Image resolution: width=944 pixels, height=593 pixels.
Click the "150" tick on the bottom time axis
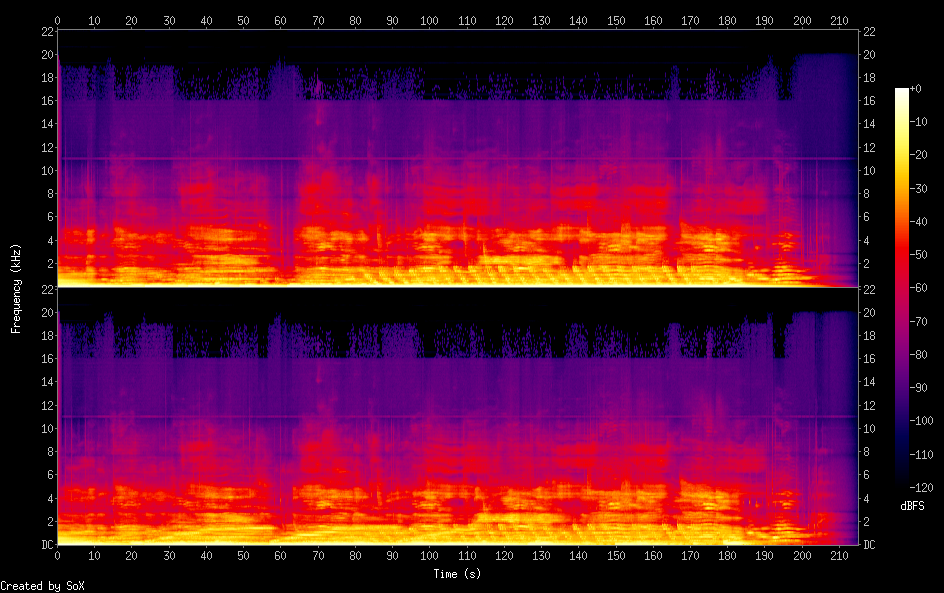pyautogui.click(x=616, y=556)
